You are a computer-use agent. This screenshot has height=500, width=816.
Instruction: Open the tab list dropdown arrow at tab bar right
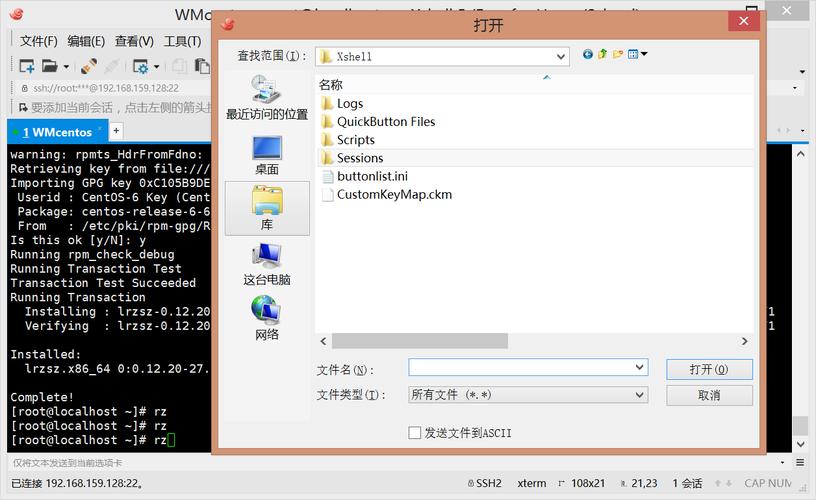802,131
